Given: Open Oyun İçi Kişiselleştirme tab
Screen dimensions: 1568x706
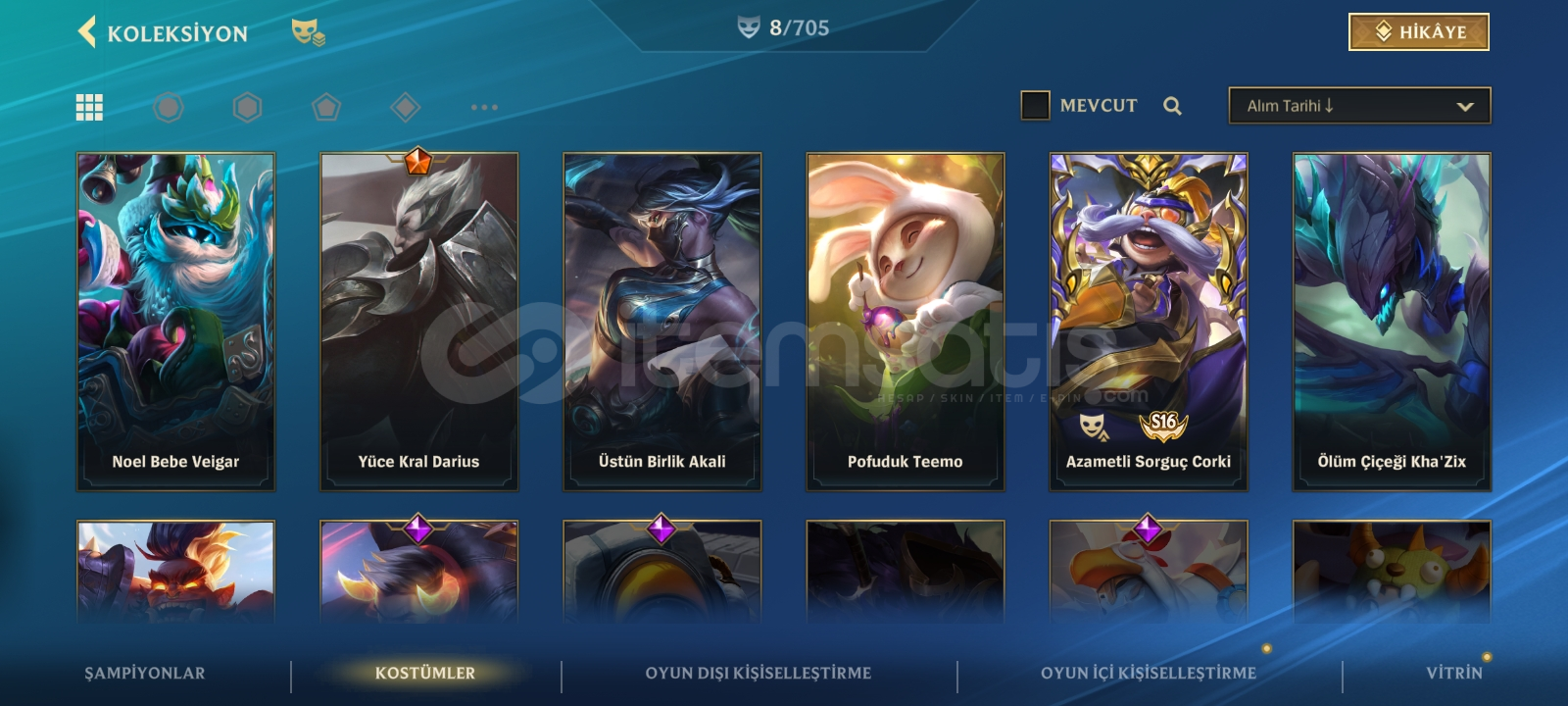Looking at the screenshot, I should tap(1149, 673).
